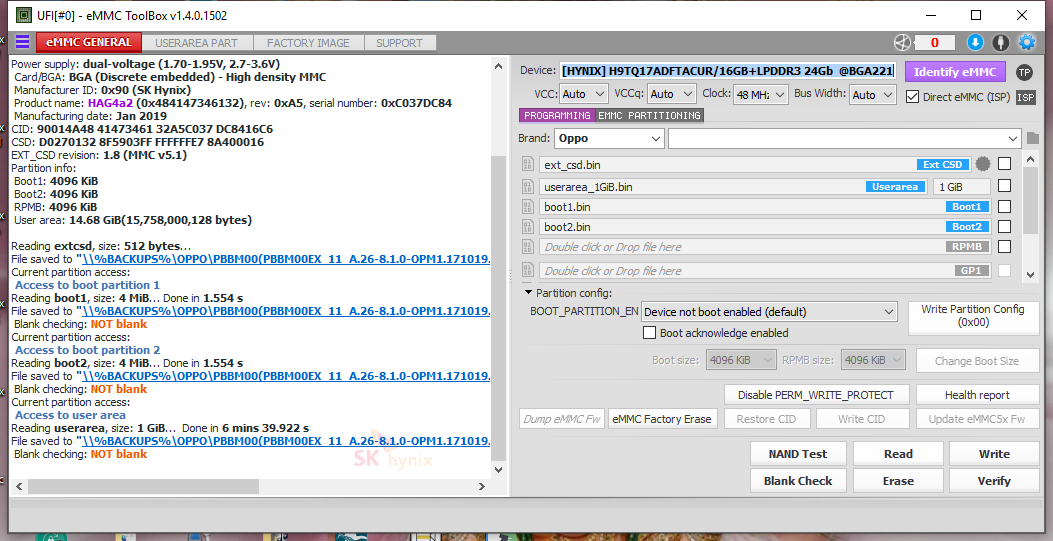Click the file list vertical scrollbar thumb
Image resolution: width=1053 pixels, height=541 pixels.
1031,201
